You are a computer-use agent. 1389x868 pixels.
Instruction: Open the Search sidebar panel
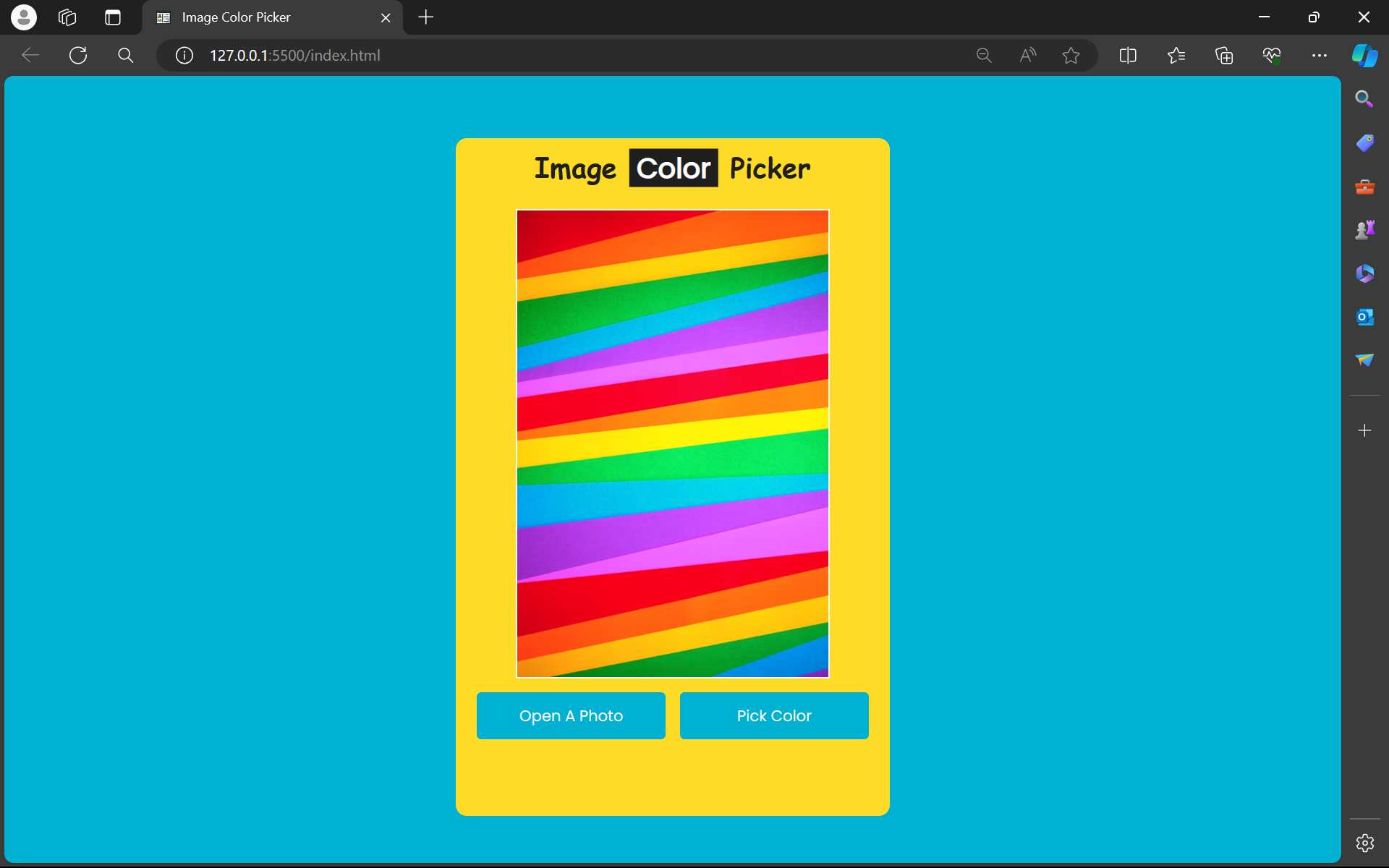(x=1364, y=98)
